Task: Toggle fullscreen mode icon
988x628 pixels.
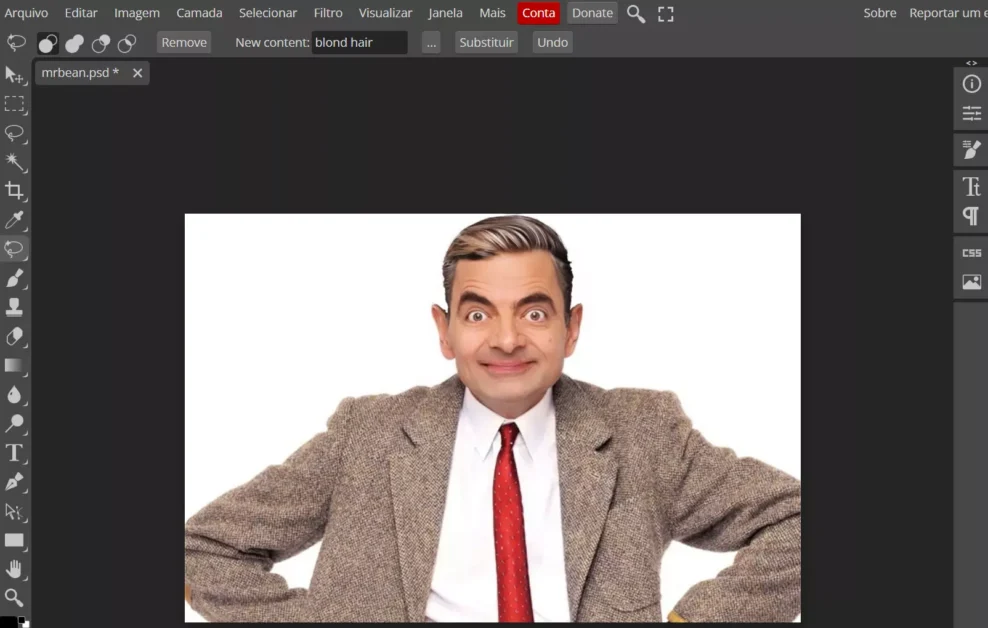Action: (x=665, y=14)
